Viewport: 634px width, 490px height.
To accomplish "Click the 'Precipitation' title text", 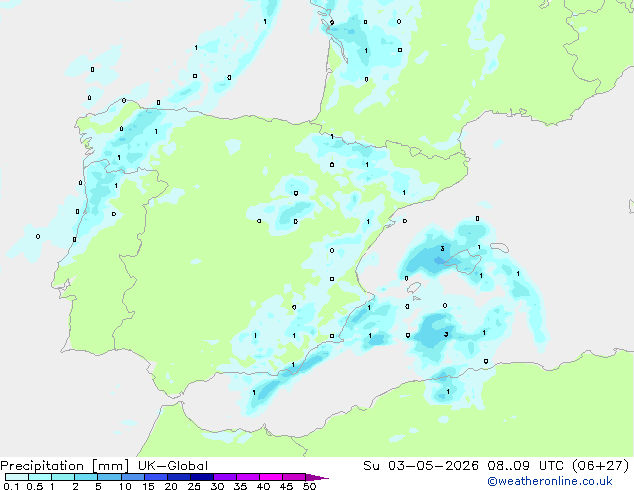I will coord(42,466).
